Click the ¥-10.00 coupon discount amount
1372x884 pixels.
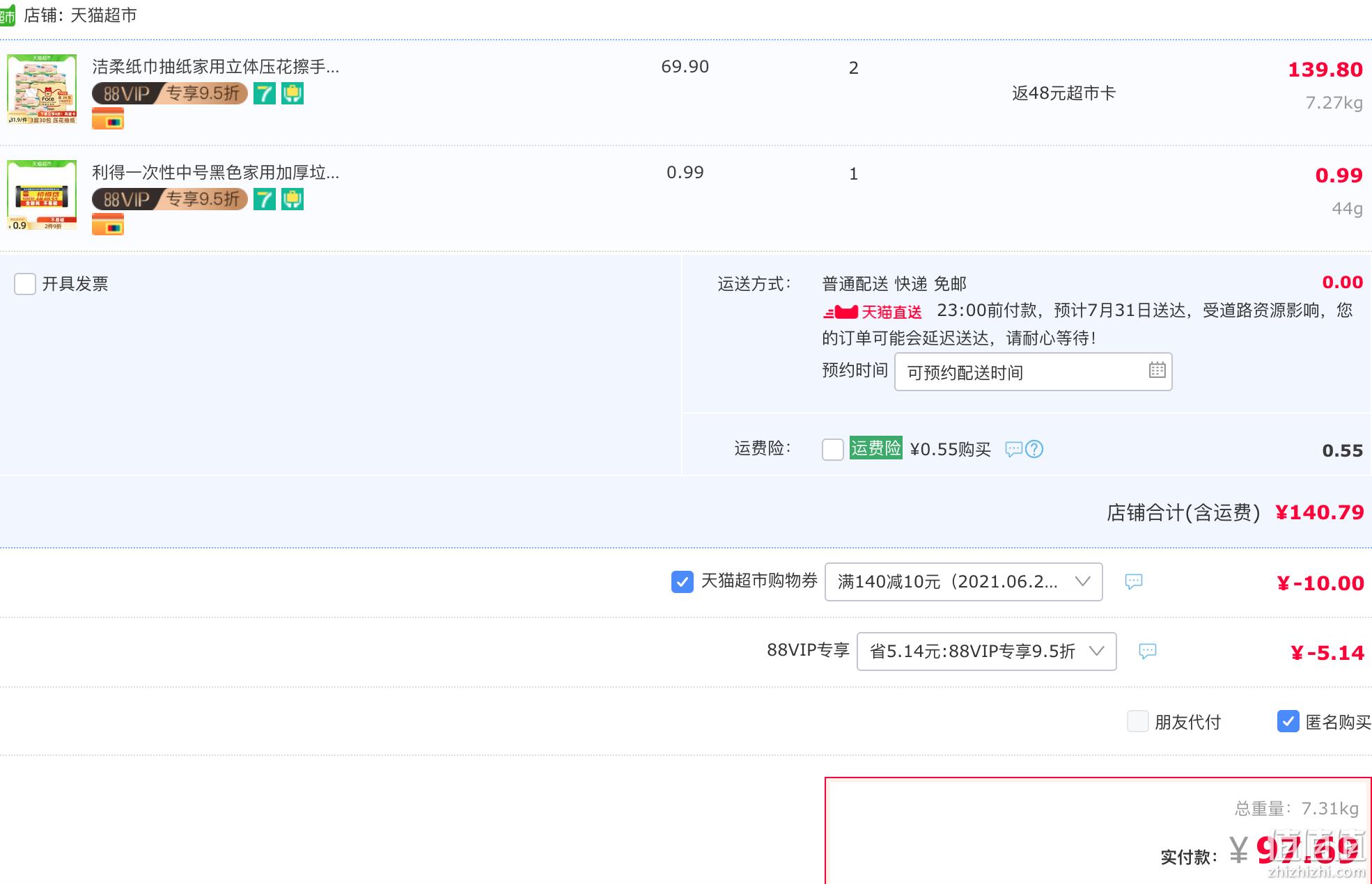point(1320,583)
